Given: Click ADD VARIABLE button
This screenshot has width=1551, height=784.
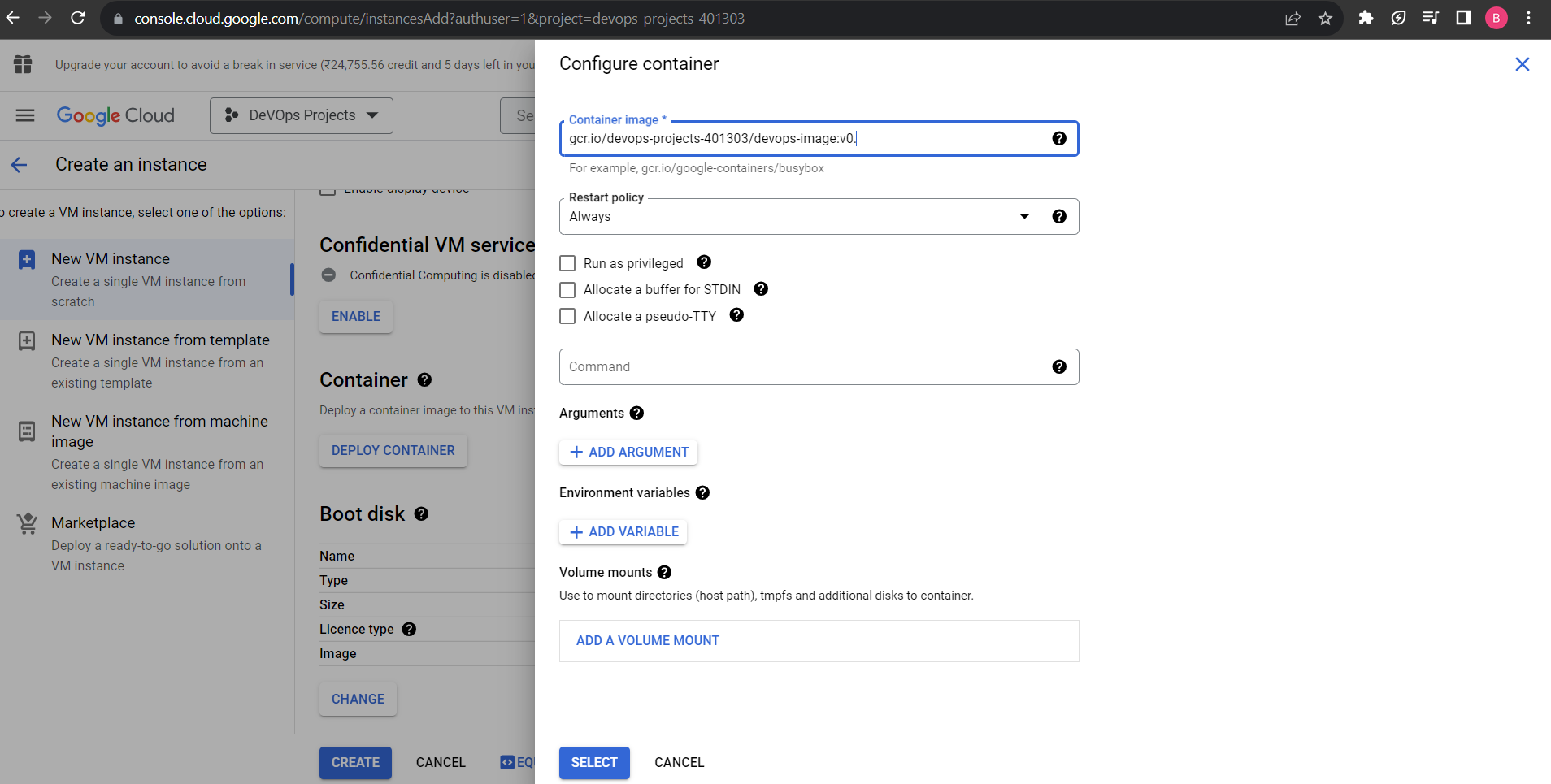Looking at the screenshot, I should (x=623, y=531).
